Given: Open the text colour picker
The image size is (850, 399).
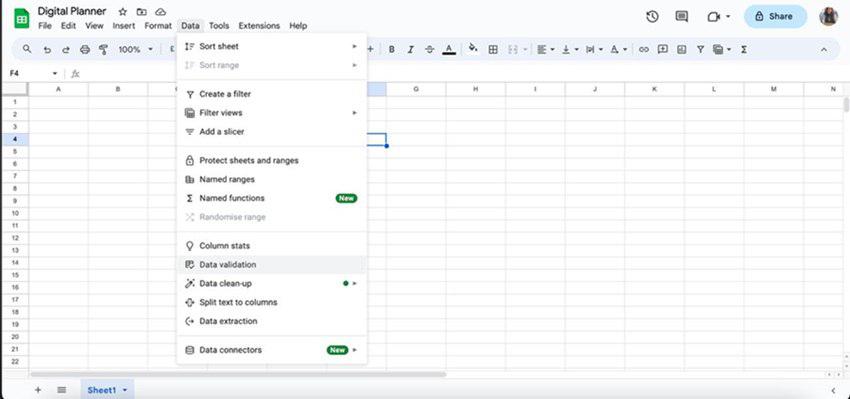Looking at the screenshot, I should click(x=448, y=49).
